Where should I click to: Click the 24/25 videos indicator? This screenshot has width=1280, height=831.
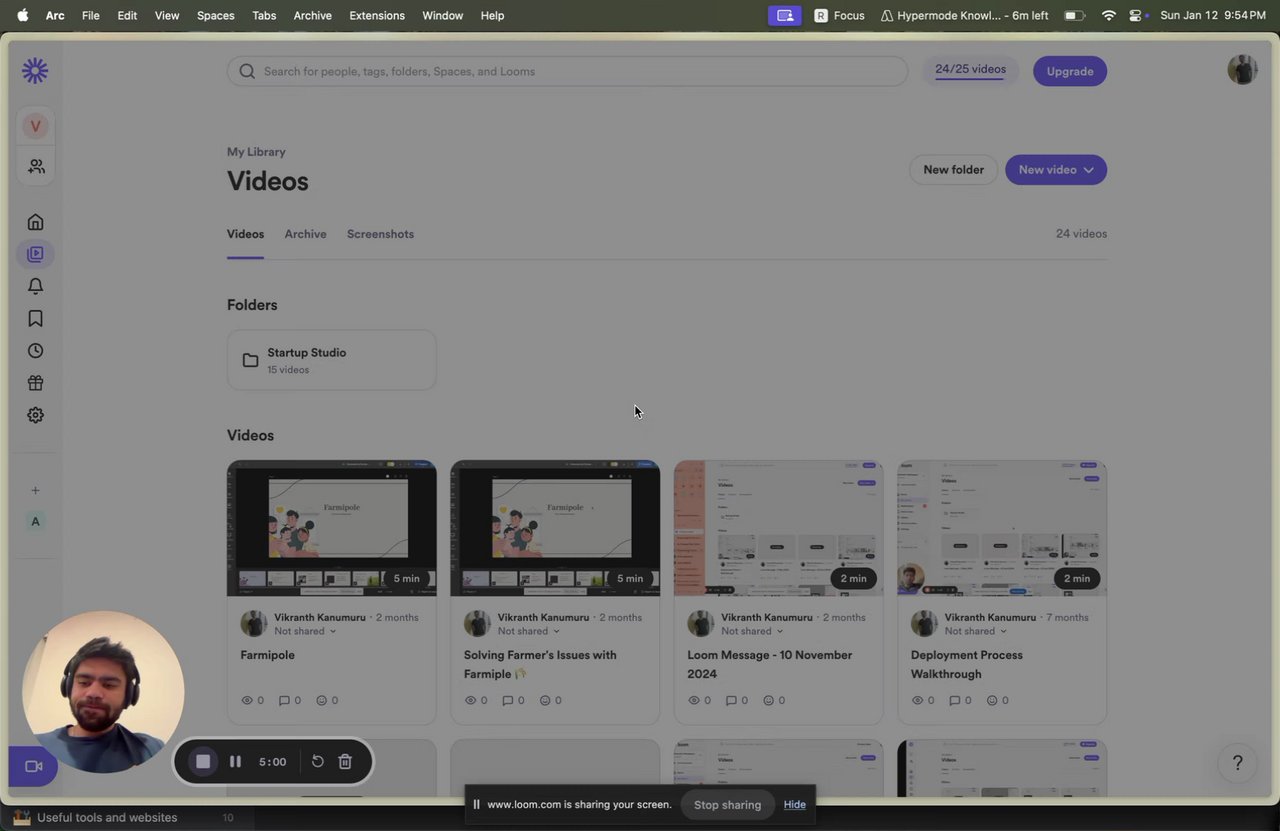click(x=970, y=71)
